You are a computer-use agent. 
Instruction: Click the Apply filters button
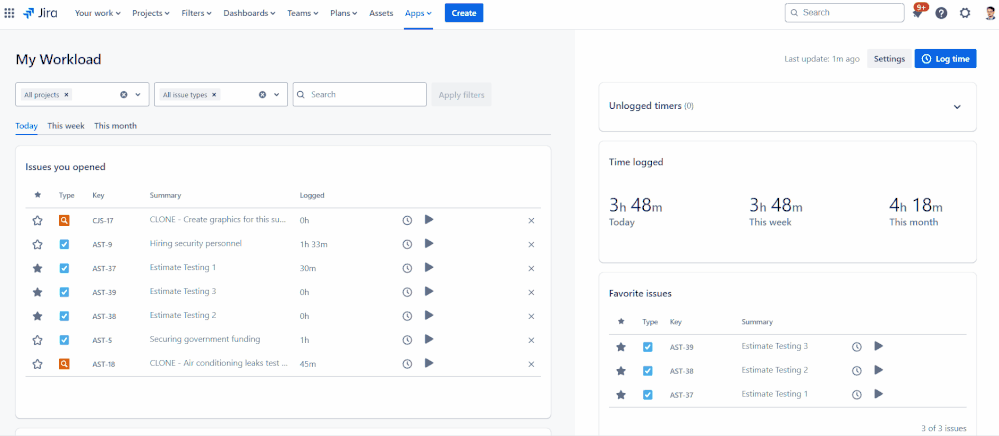pyautogui.click(x=461, y=94)
